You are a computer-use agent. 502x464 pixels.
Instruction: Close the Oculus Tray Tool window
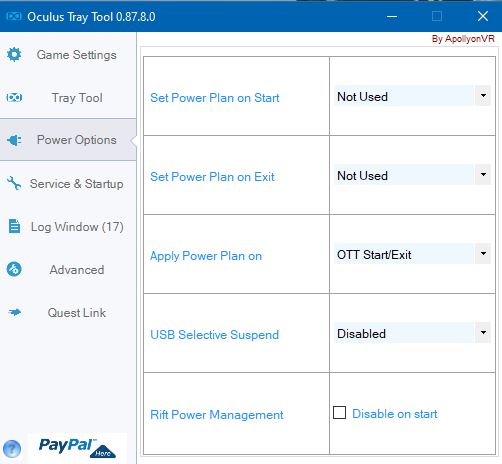point(483,16)
